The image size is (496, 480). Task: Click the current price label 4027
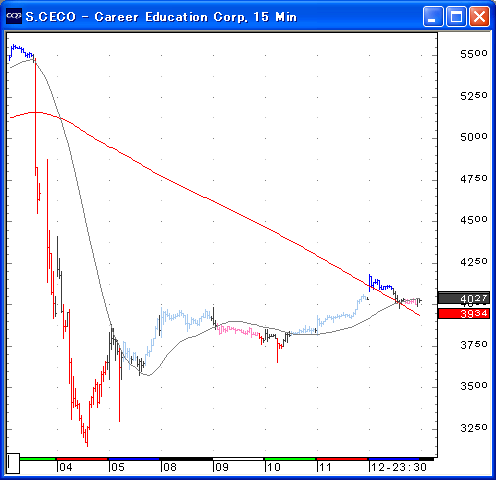pos(464,298)
